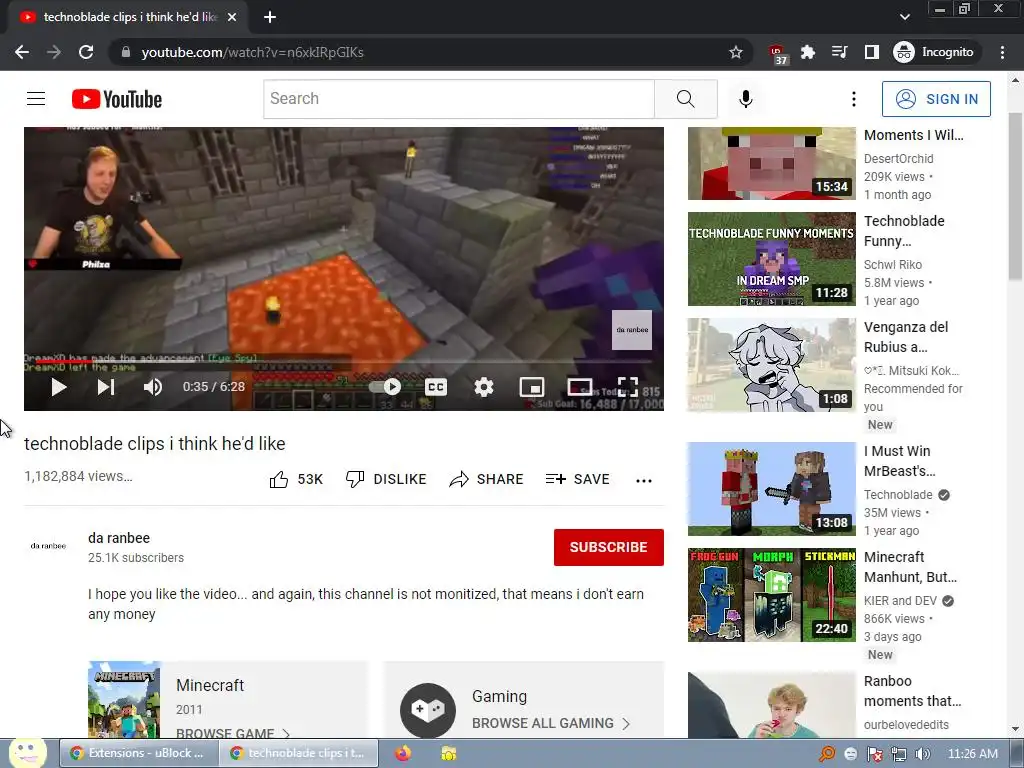Open Chrome three-dot menu

click(1002, 52)
